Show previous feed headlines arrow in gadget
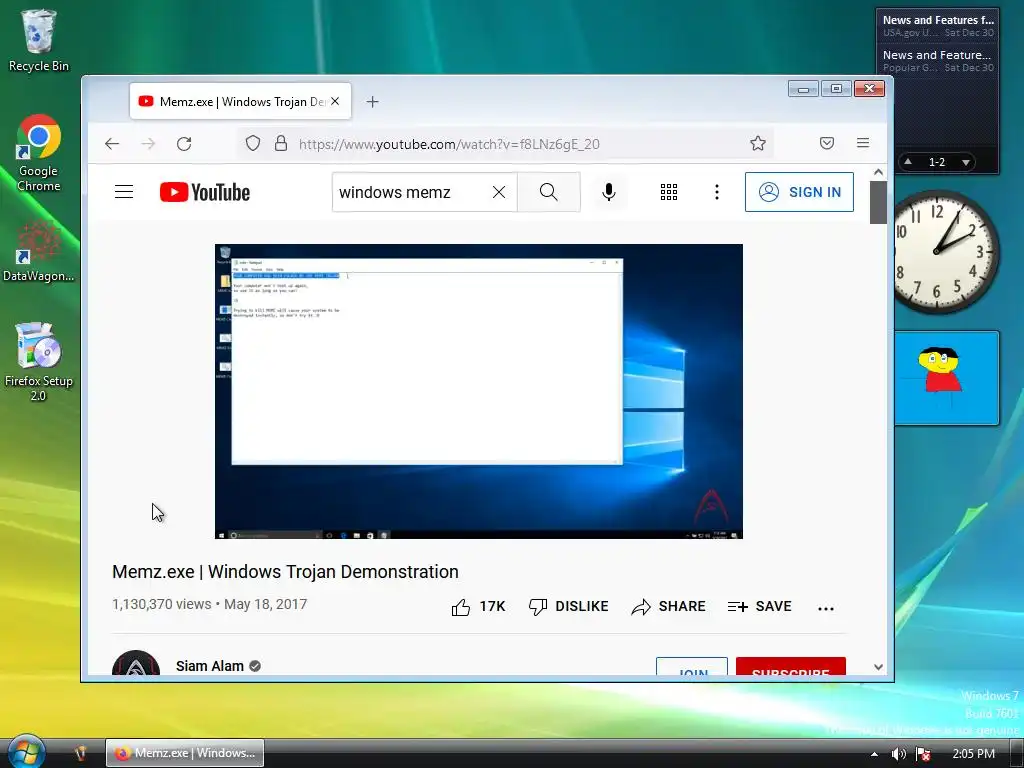The image size is (1024, 768). click(908, 161)
